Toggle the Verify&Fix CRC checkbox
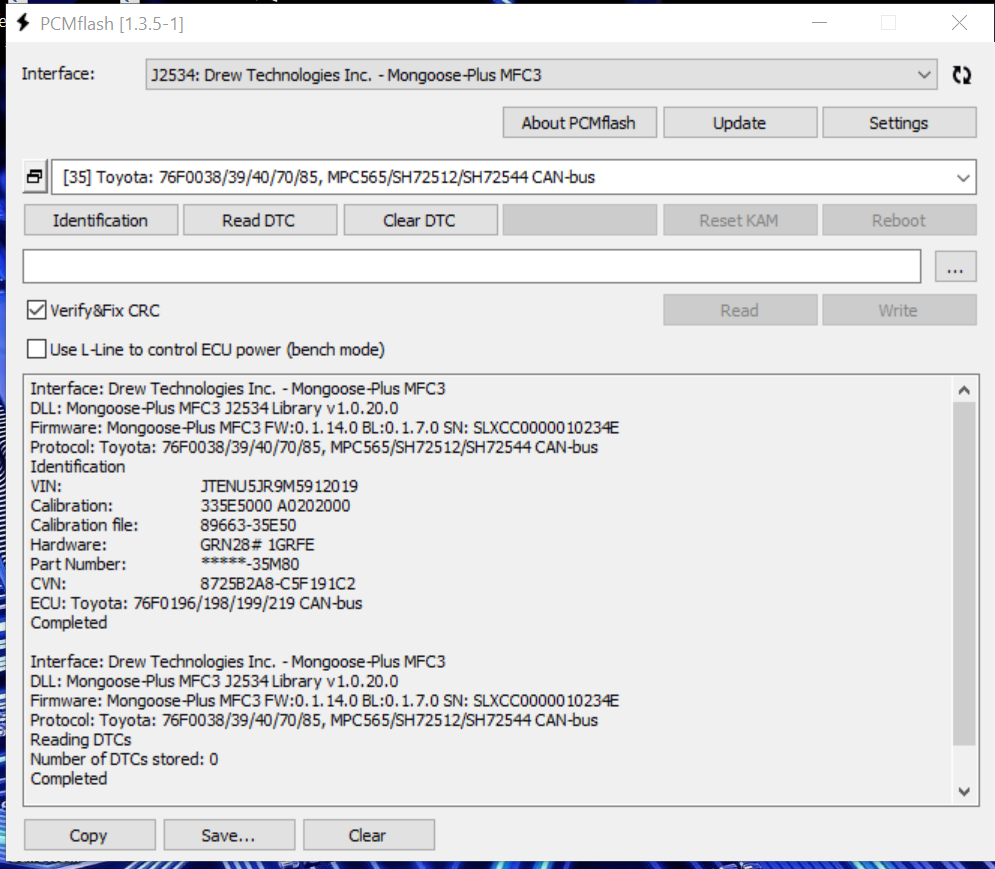The image size is (995, 869). pos(37,310)
